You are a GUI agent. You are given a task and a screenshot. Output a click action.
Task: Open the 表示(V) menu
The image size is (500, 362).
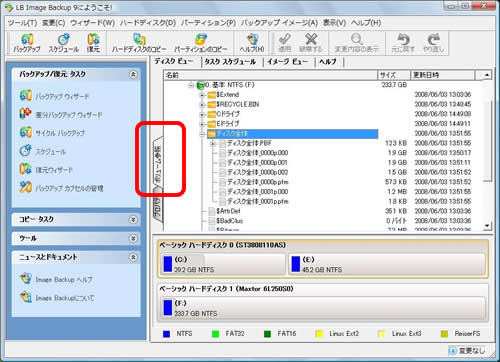pyautogui.click(x=334, y=23)
